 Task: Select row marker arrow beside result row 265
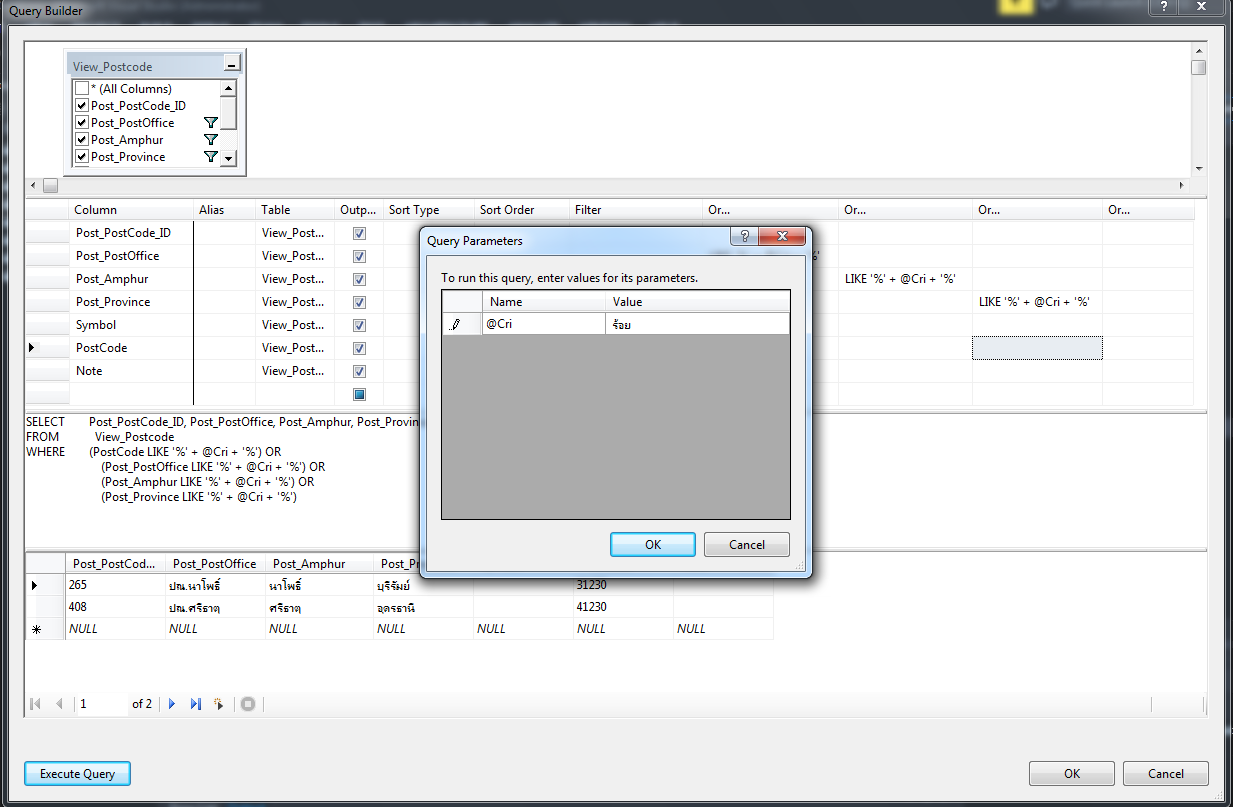pos(36,584)
